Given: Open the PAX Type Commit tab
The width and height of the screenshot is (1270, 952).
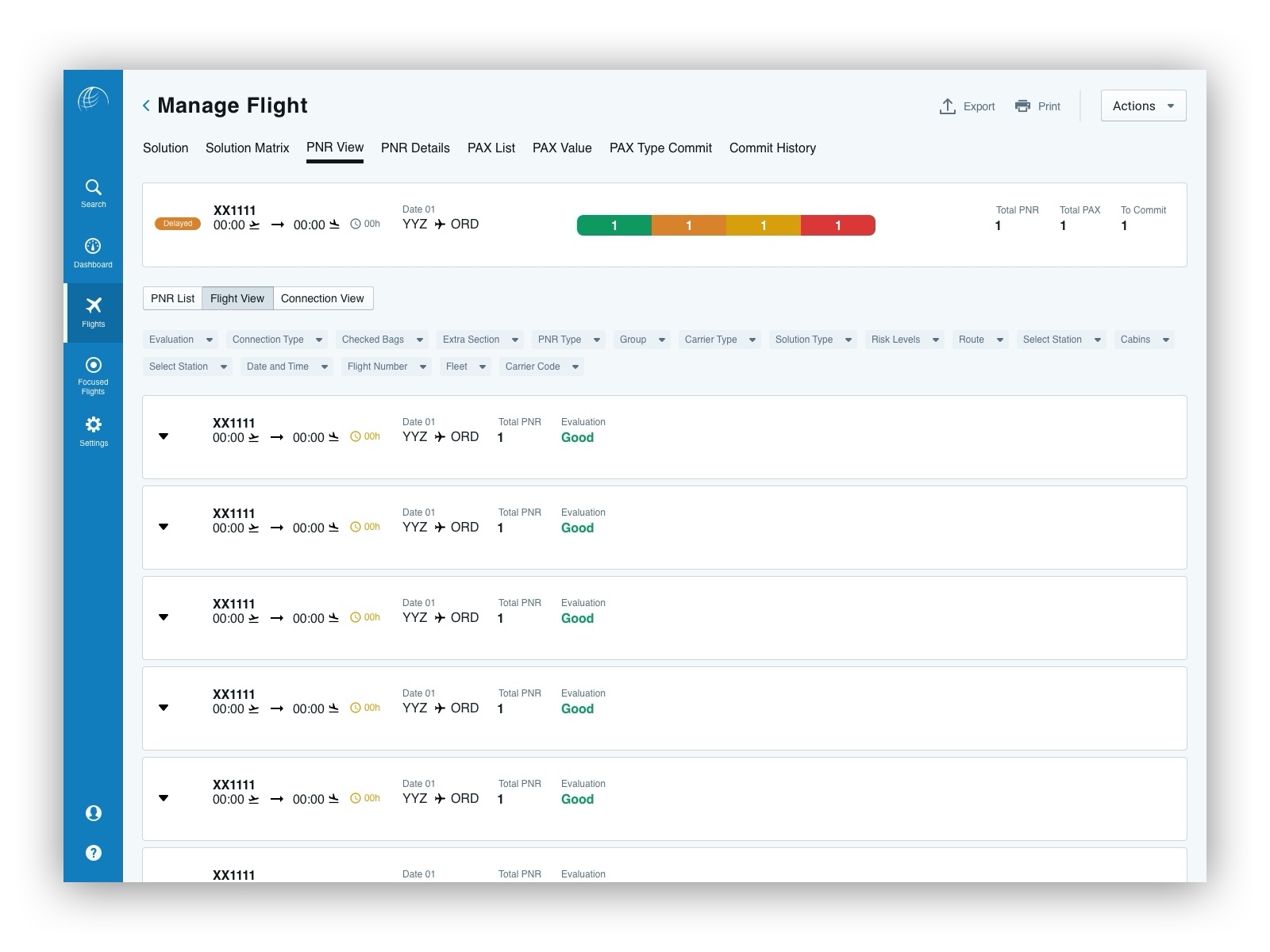Looking at the screenshot, I should (660, 148).
